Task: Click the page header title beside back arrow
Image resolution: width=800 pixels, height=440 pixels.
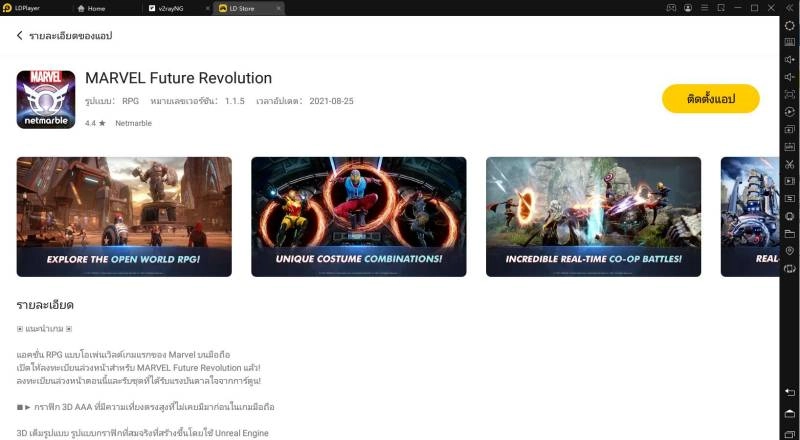Action: point(70,36)
